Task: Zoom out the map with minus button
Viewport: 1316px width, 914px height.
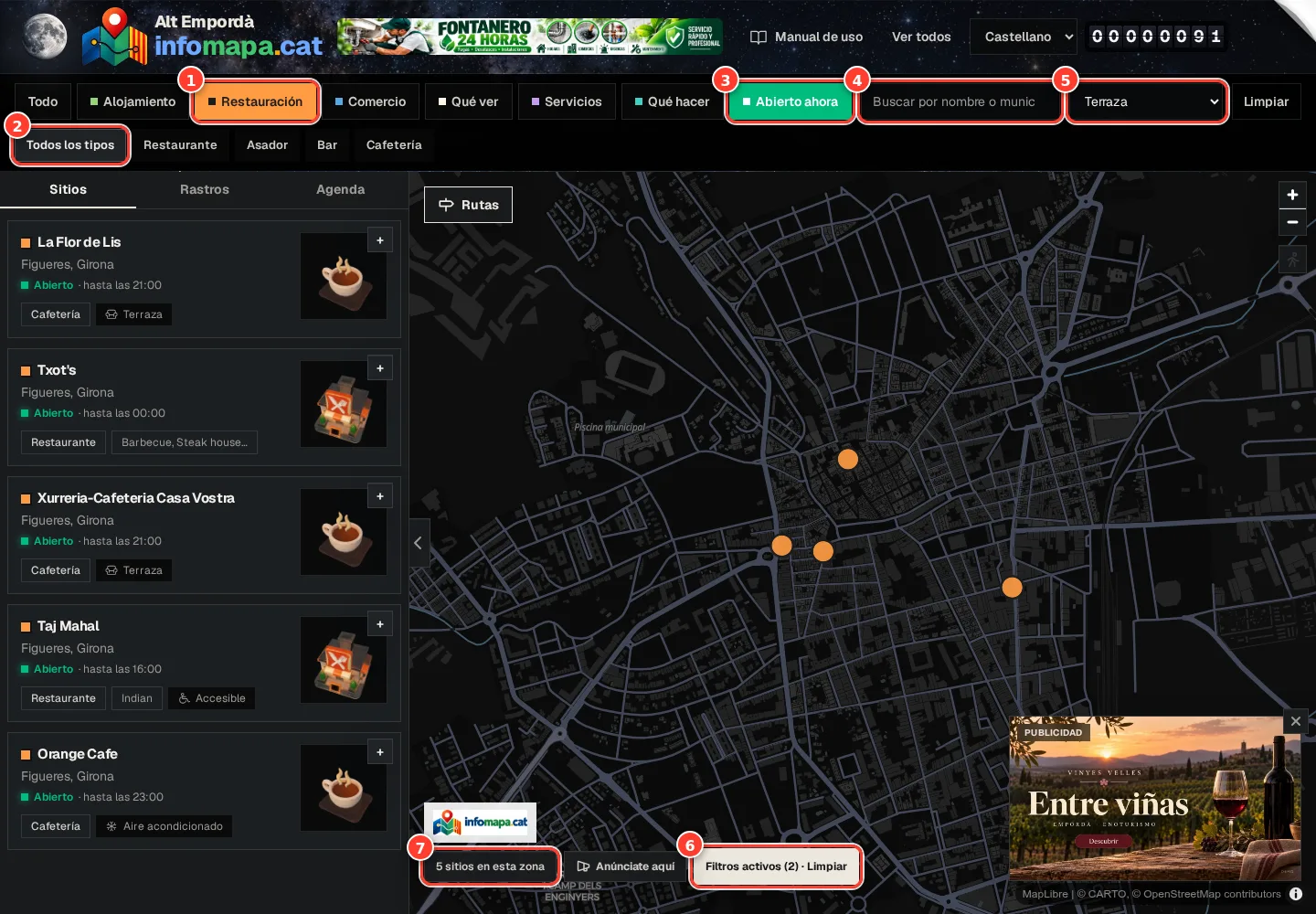Action: tap(1292, 222)
